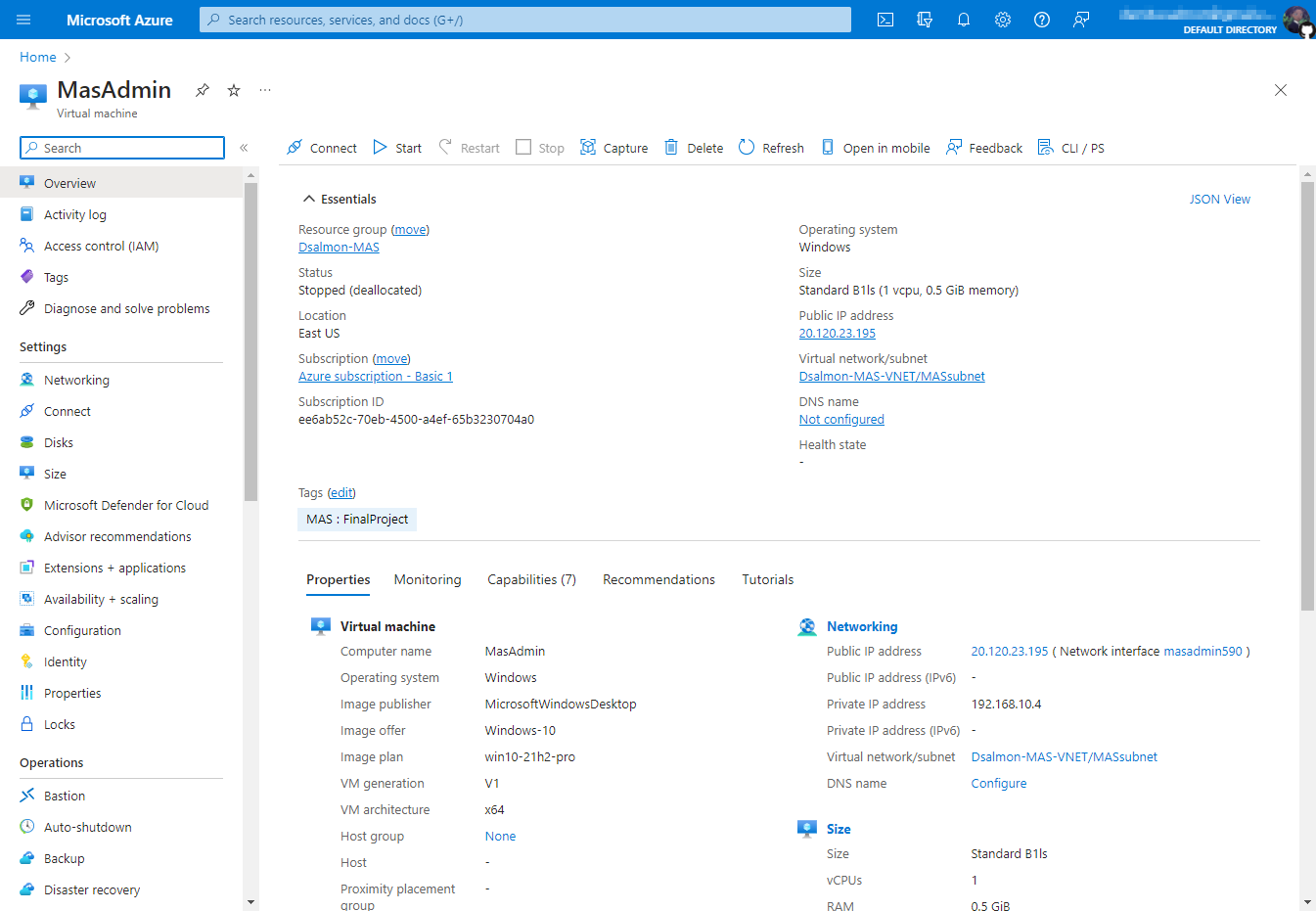Open the Dsalmon-MAS resource group link

339,248
